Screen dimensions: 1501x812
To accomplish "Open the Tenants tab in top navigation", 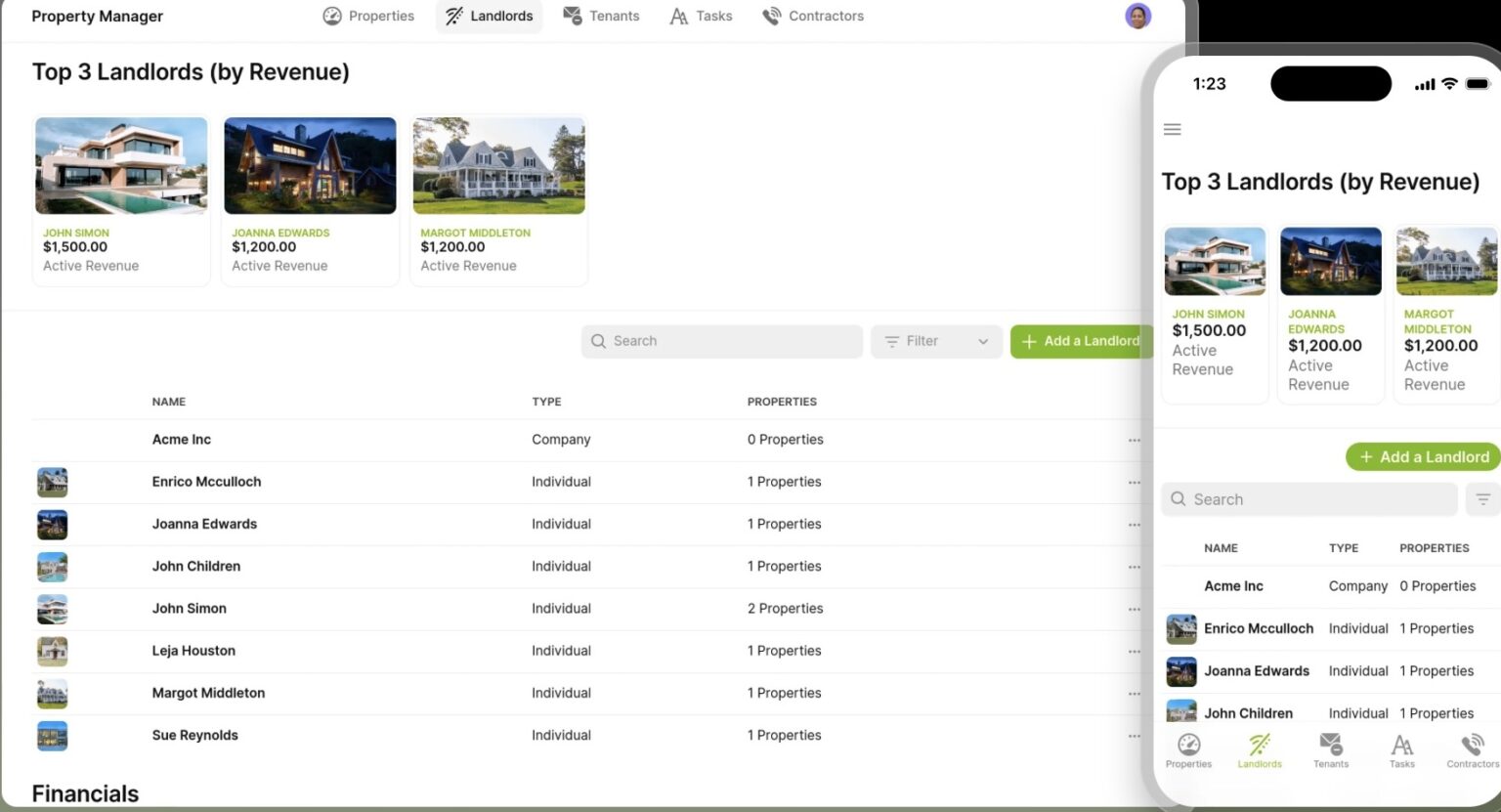I will point(601,16).
